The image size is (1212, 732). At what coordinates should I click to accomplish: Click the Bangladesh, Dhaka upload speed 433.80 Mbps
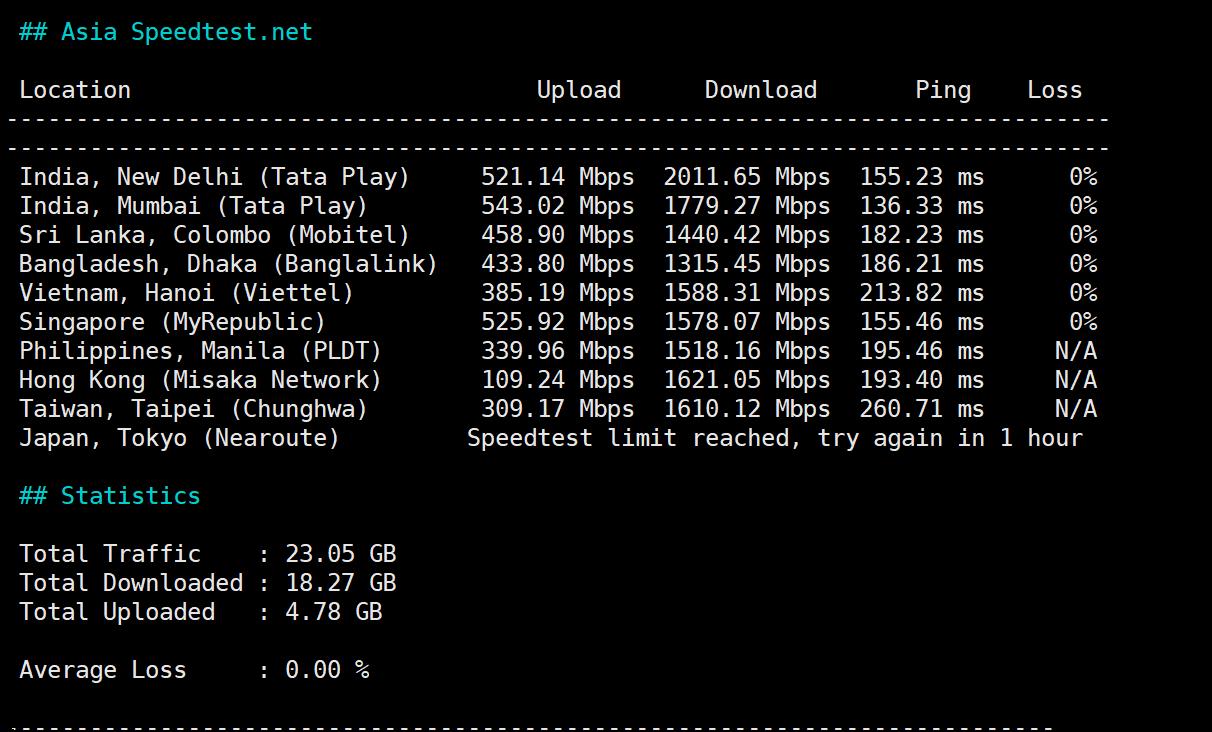(x=557, y=264)
